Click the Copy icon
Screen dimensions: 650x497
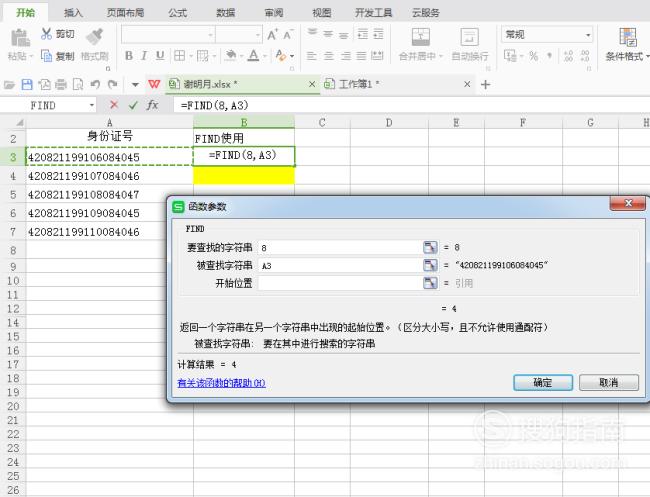click(x=46, y=56)
